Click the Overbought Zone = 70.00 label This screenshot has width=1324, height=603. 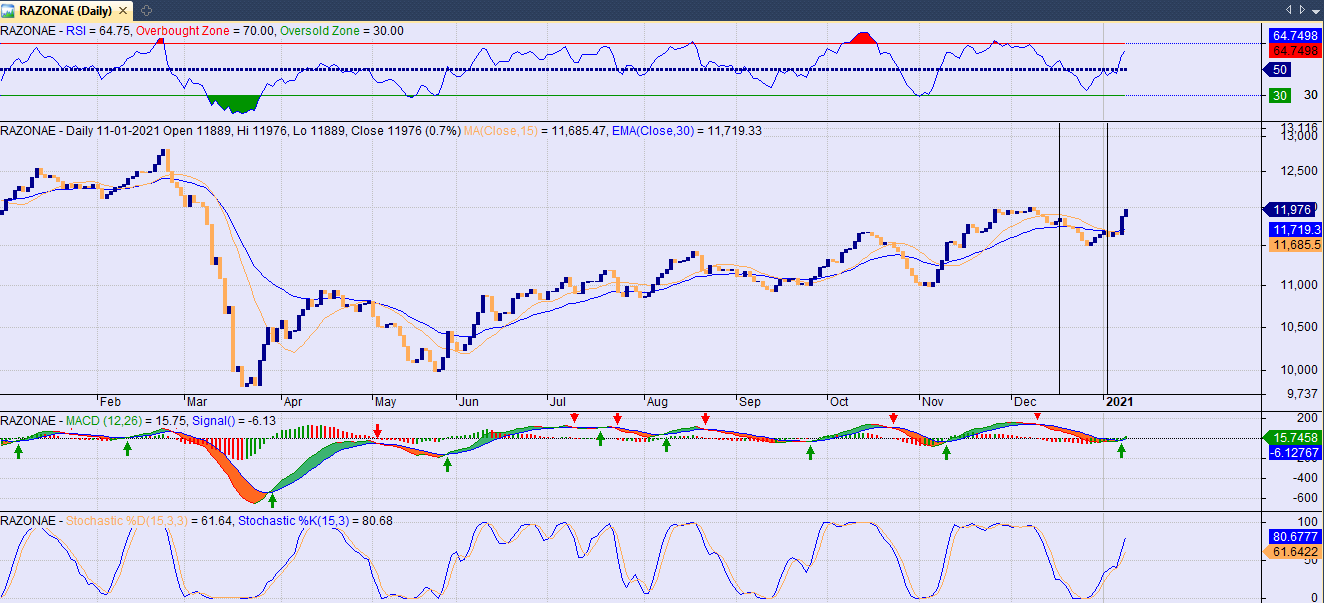205,32
